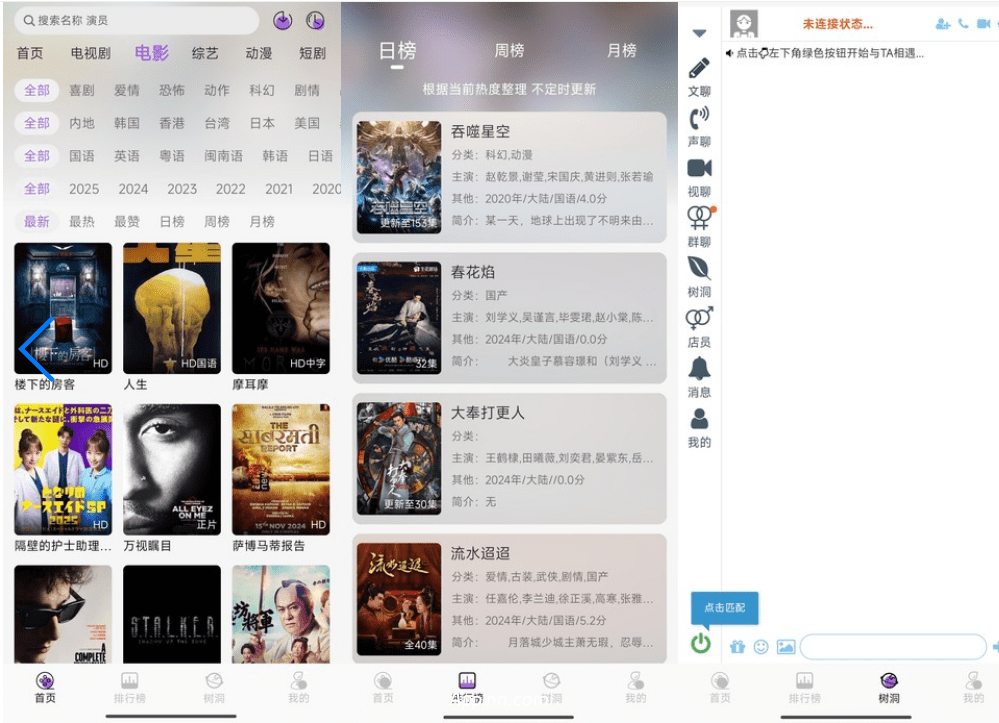Click the gift icon near message box
Image resolution: width=999 pixels, height=723 pixels.
pos(737,647)
